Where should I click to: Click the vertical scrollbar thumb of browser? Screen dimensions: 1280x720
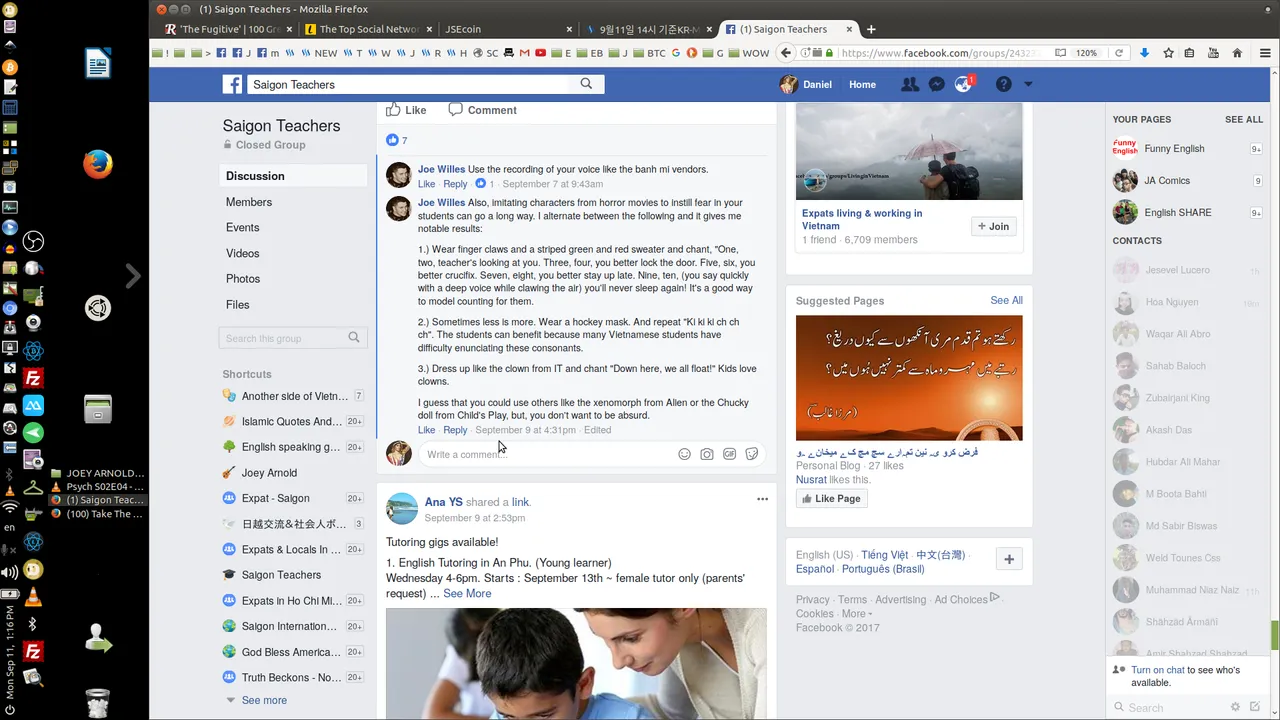1275,635
